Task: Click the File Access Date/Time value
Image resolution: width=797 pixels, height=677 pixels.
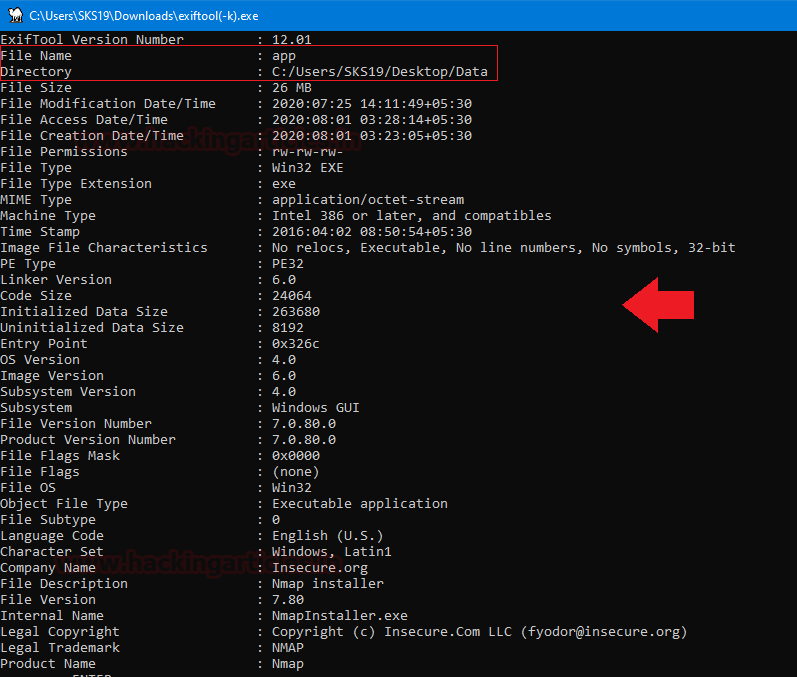Action: 372,120
